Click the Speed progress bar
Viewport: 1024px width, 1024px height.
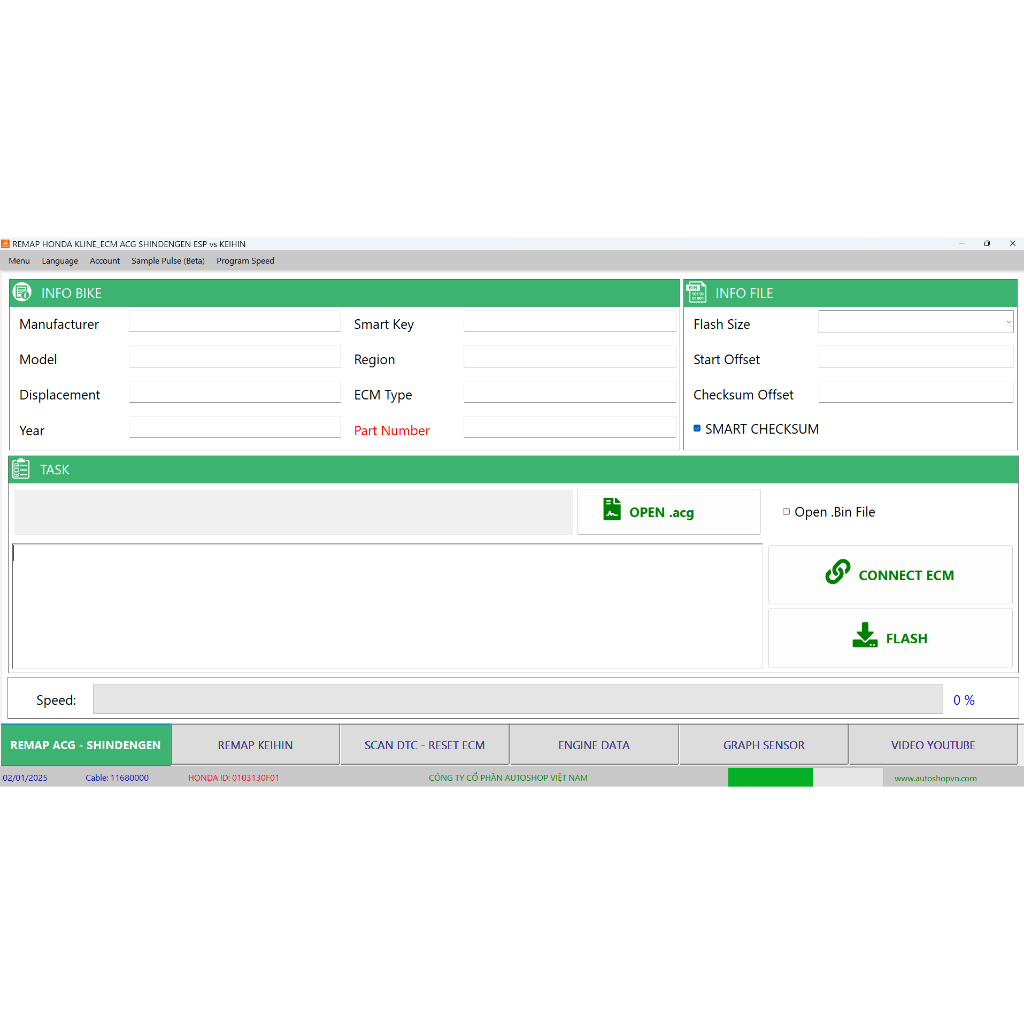[x=517, y=699]
